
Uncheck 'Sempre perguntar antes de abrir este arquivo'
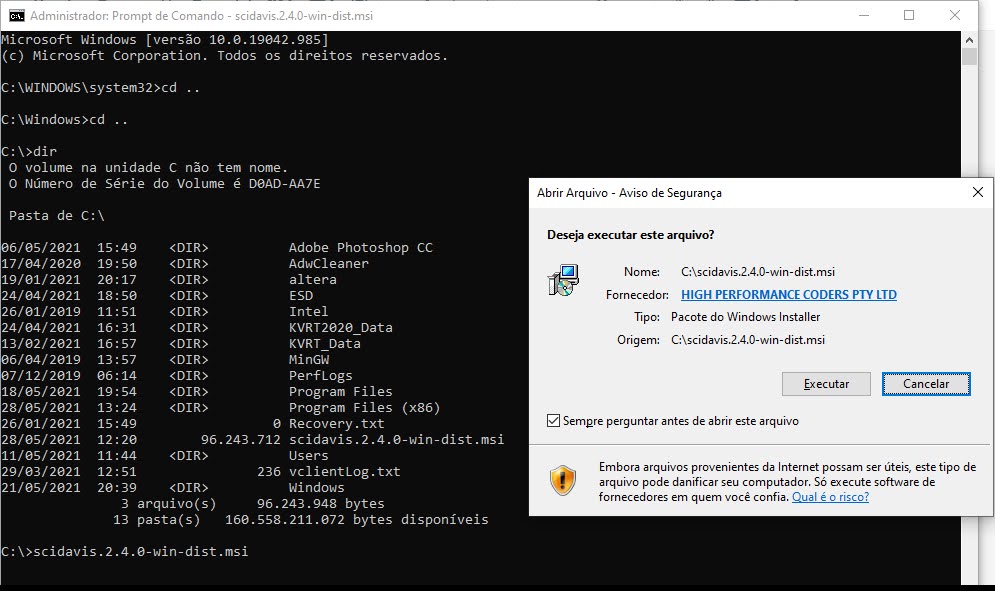[x=553, y=420]
